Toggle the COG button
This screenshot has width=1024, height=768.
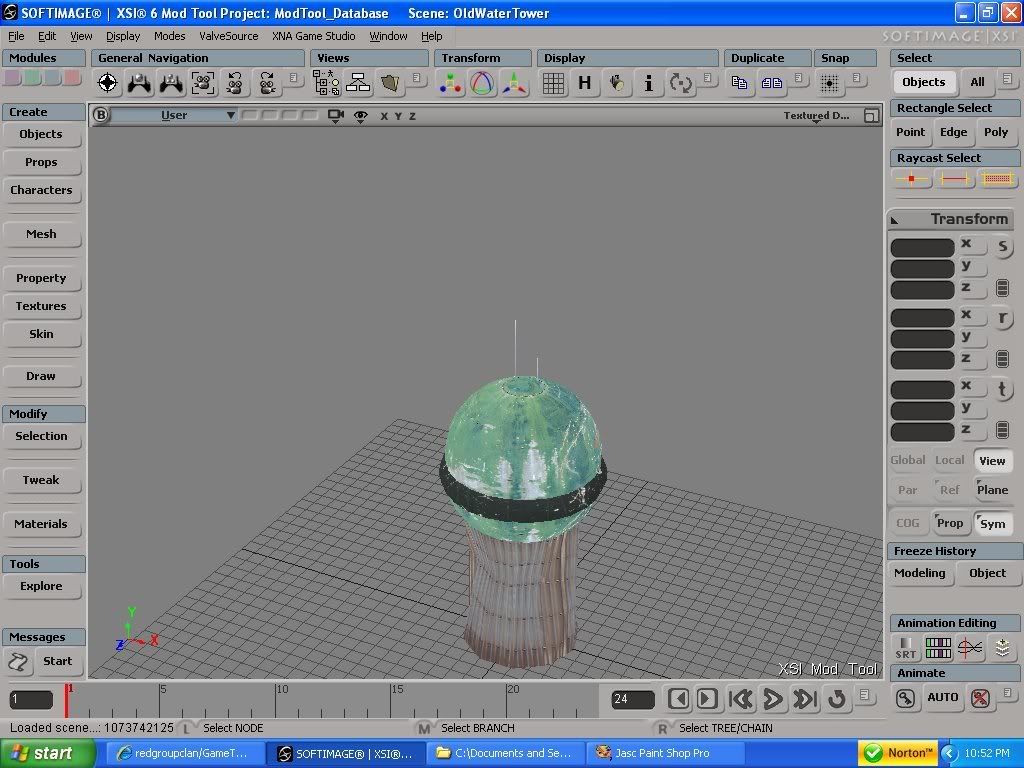[x=908, y=523]
